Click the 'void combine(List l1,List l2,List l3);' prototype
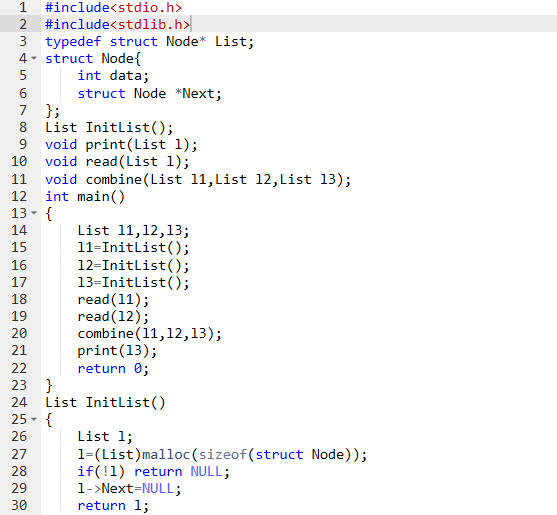 pyautogui.click(x=198, y=179)
